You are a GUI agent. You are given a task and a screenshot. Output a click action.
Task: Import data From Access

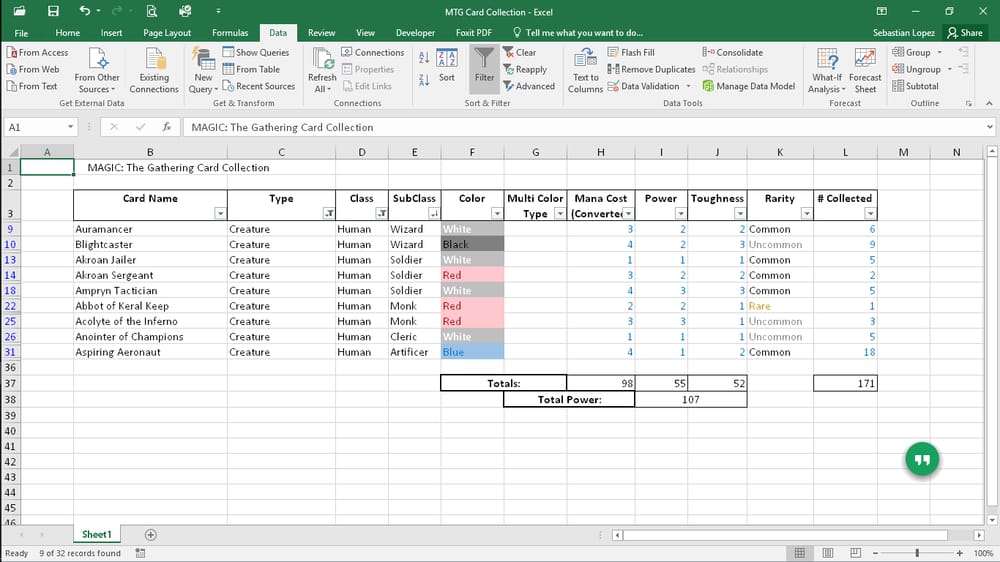38,52
